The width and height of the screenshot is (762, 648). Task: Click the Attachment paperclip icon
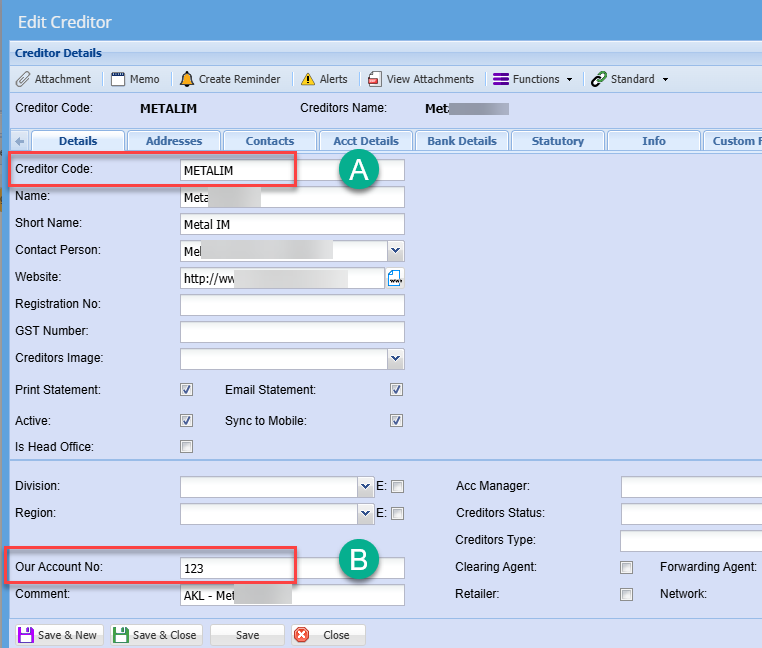point(23,79)
